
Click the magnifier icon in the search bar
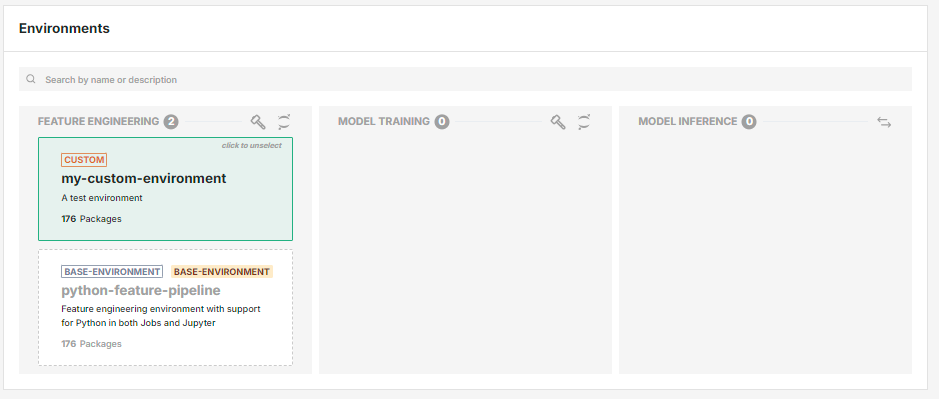pyautogui.click(x=31, y=79)
